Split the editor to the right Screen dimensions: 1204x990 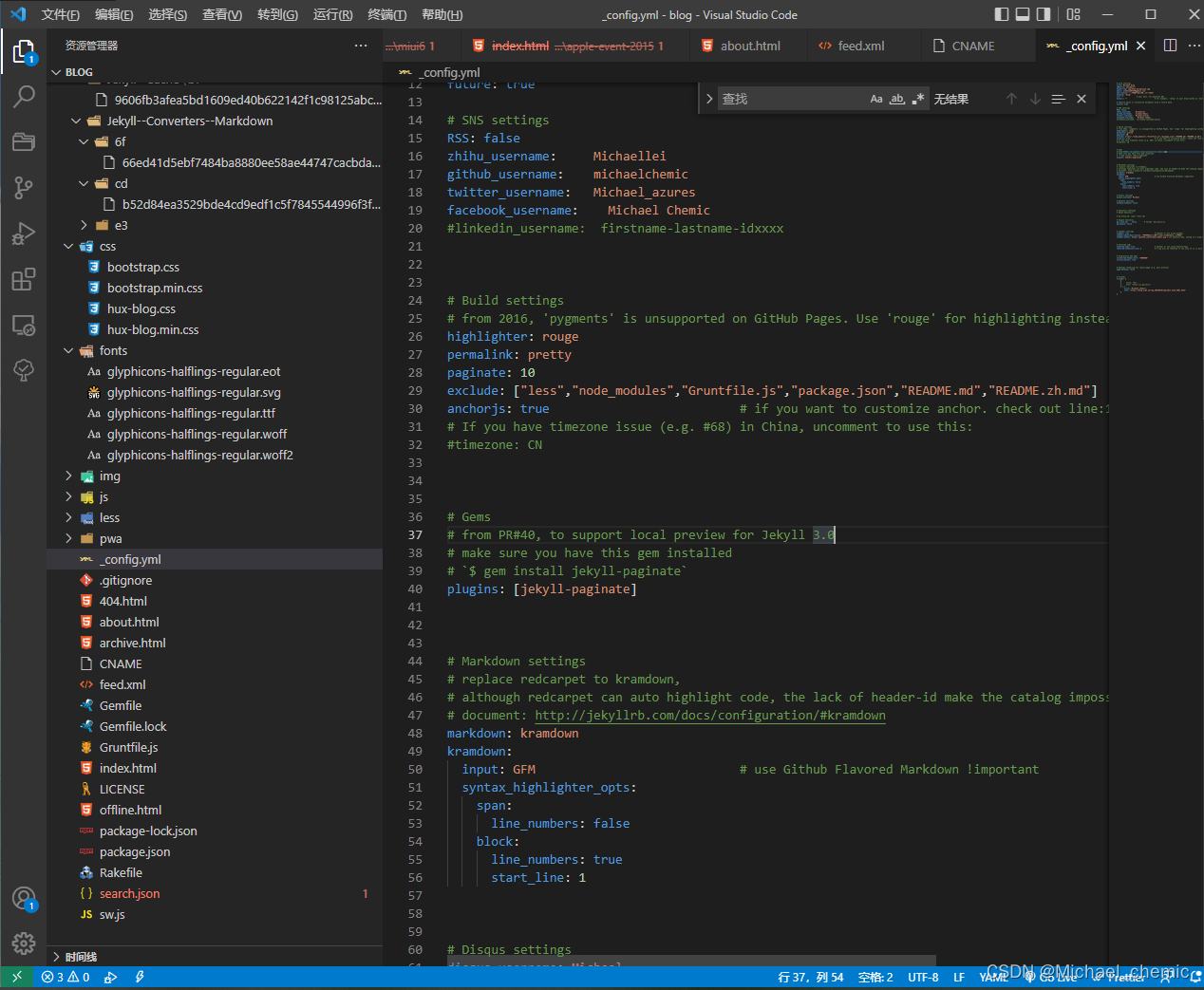pyautogui.click(x=1170, y=46)
